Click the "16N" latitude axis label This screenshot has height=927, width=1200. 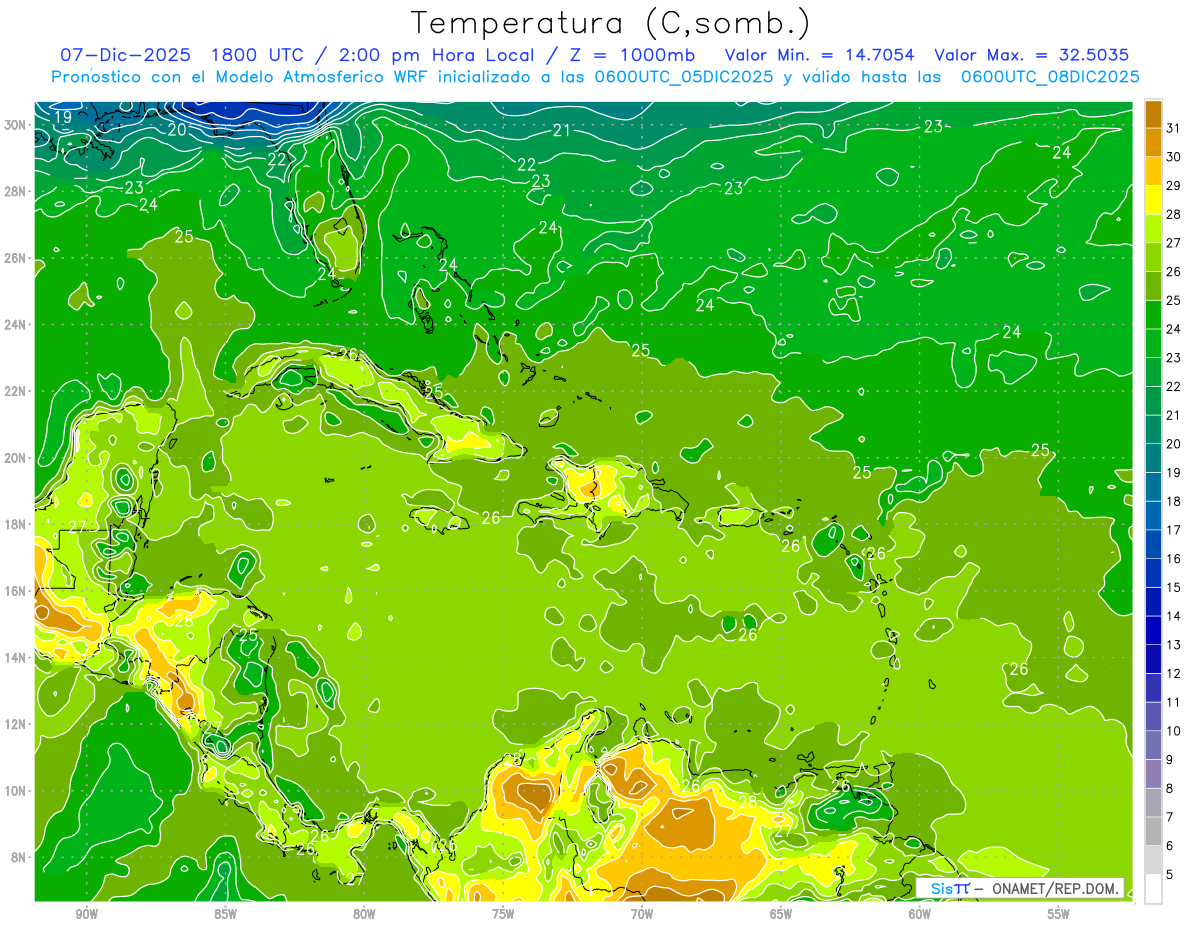[14, 591]
